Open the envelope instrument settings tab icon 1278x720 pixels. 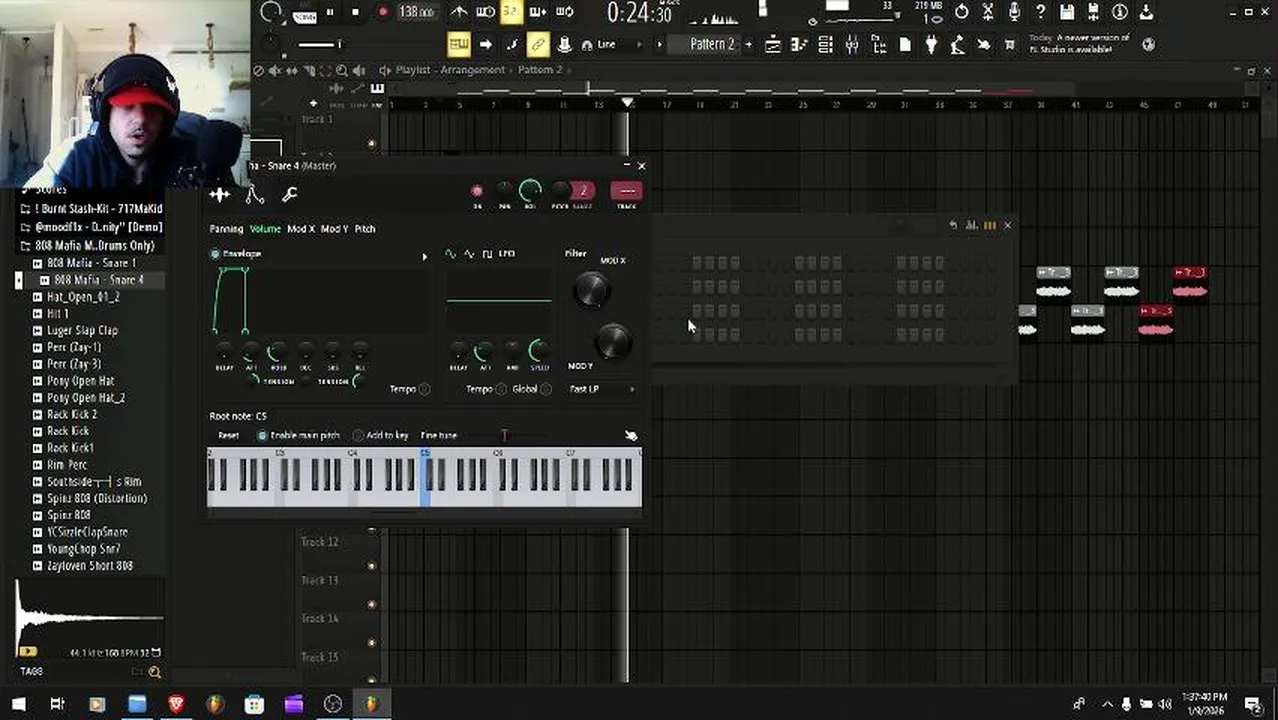click(x=255, y=195)
